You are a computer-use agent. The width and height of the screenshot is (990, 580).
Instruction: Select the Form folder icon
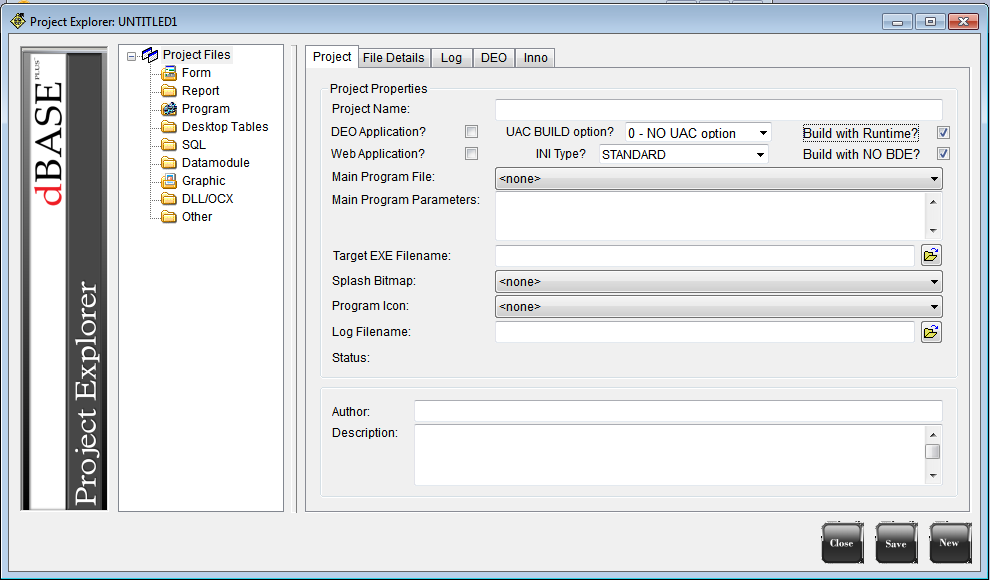tap(169, 73)
